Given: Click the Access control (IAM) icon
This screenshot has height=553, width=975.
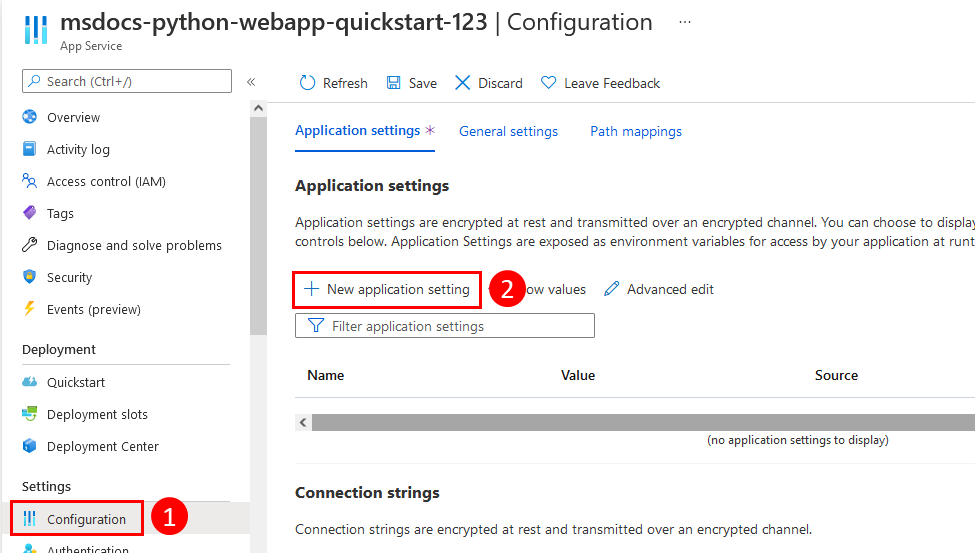Looking at the screenshot, I should (29, 181).
